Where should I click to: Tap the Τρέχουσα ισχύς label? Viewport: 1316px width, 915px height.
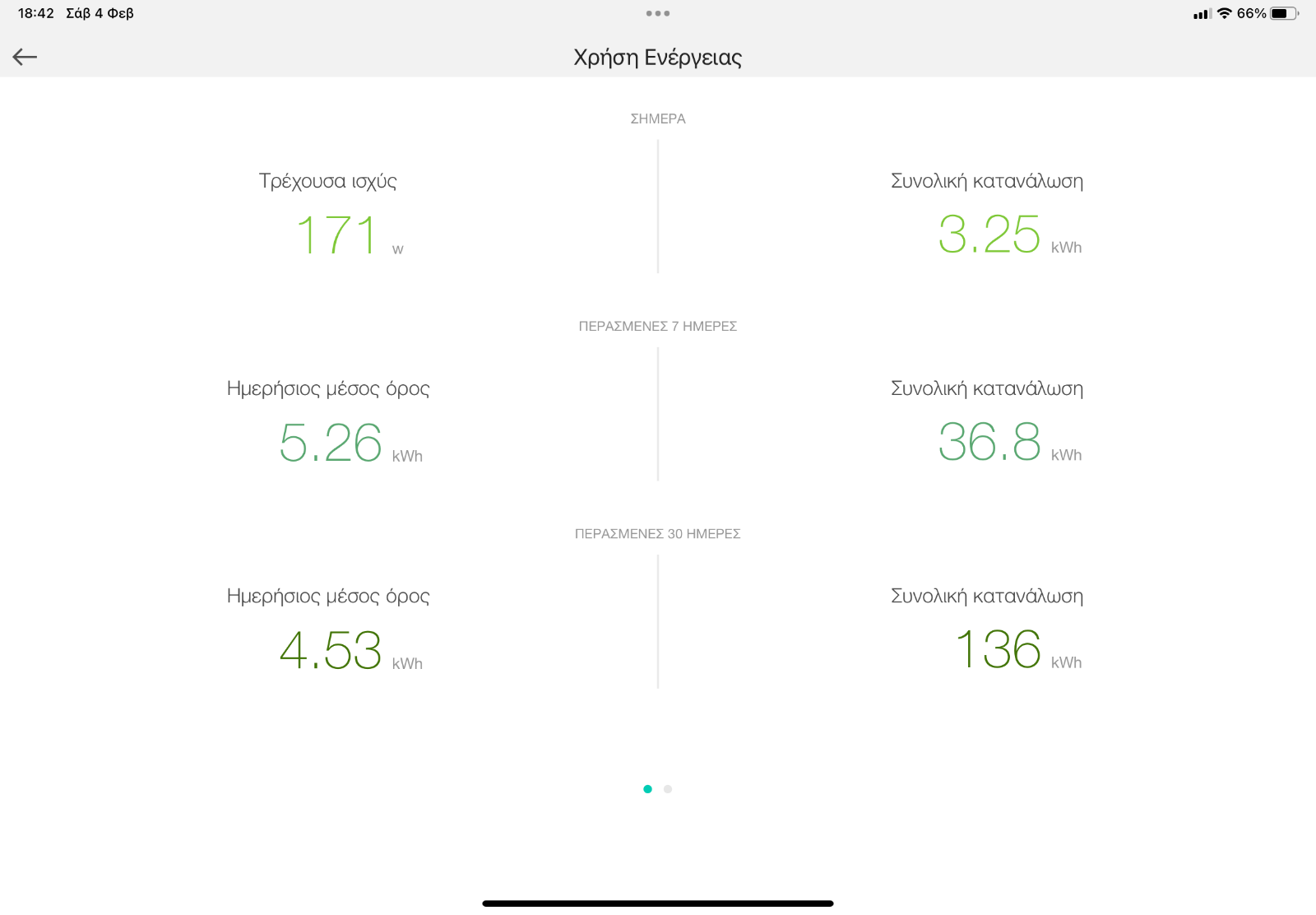(328, 181)
